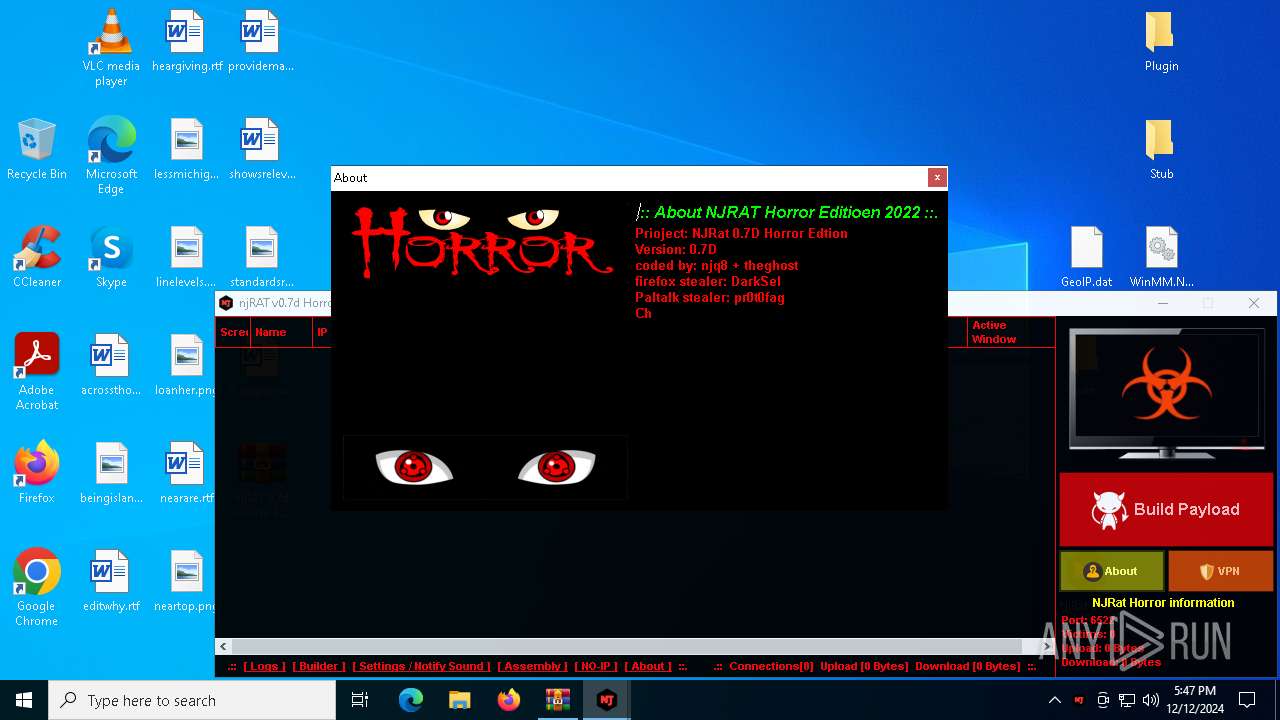The width and height of the screenshot is (1280, 720).
Task: Click NJRat Horror information label
Action: point(1163,602)
